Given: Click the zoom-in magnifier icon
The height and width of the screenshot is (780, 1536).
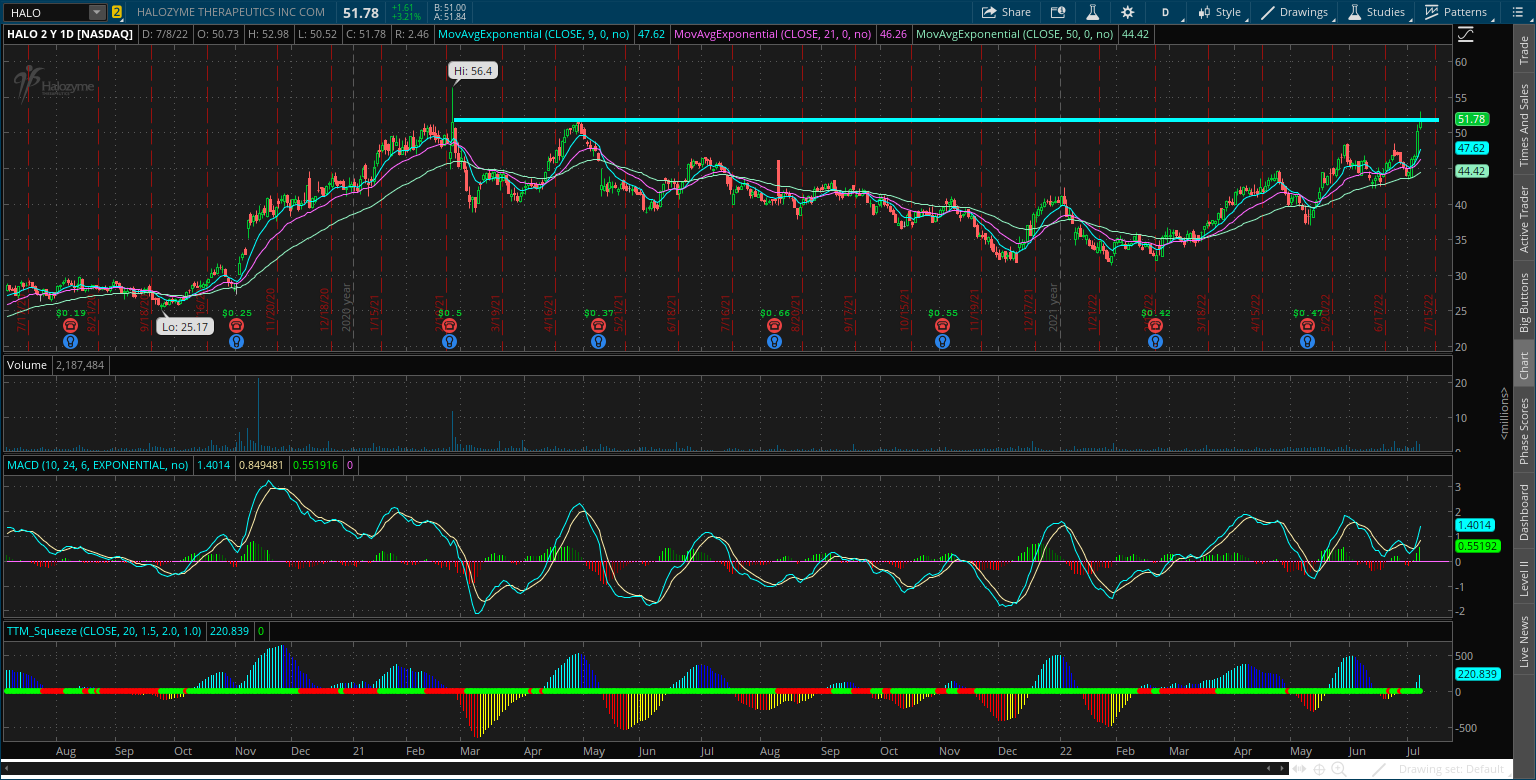Looking at the screenshot, I should 1340,769.
